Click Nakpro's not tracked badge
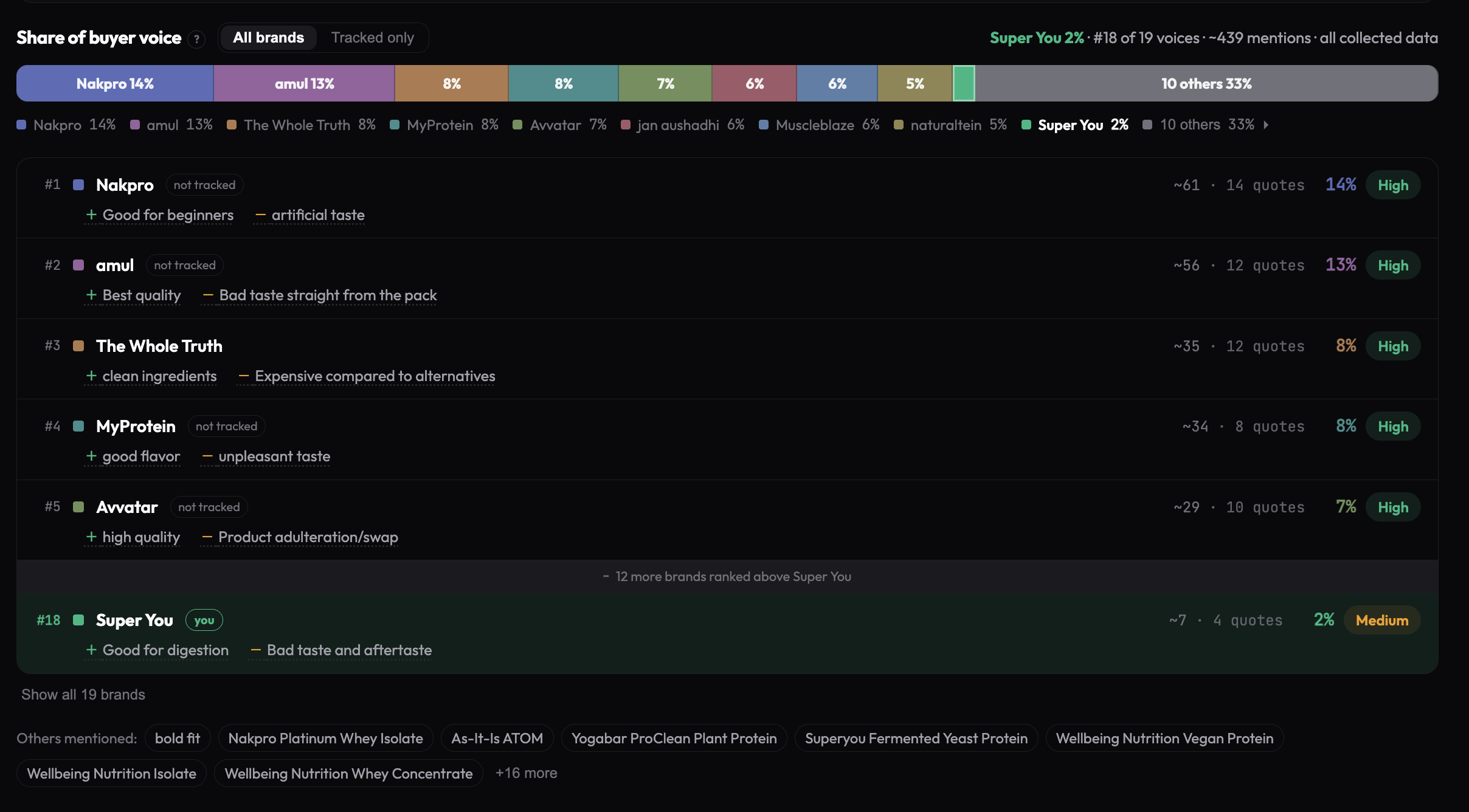 pyautogui.click(x=204, y=185)
